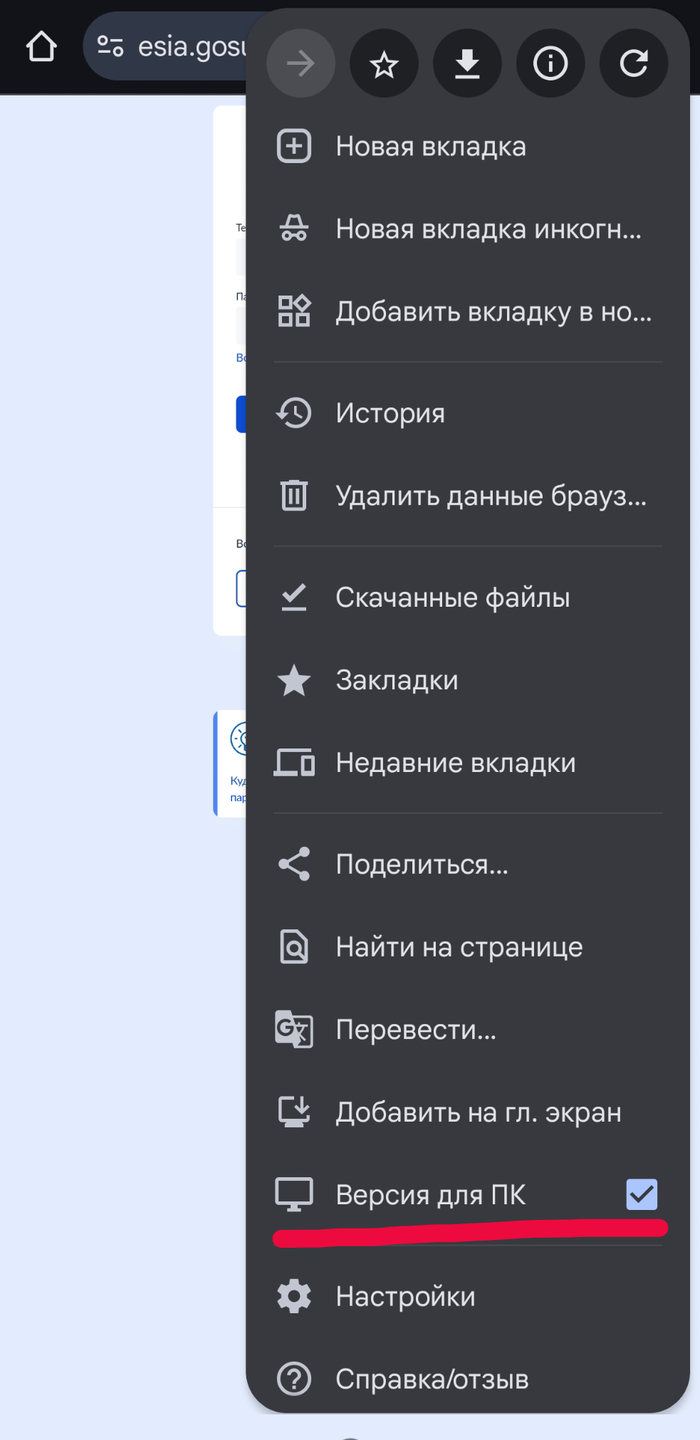
Task: Tap Перевести… menu entry
Action: click(415, 1030)
